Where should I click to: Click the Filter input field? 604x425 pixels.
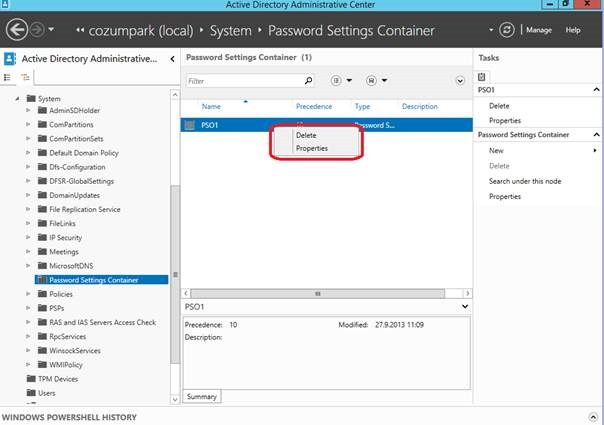245,81
